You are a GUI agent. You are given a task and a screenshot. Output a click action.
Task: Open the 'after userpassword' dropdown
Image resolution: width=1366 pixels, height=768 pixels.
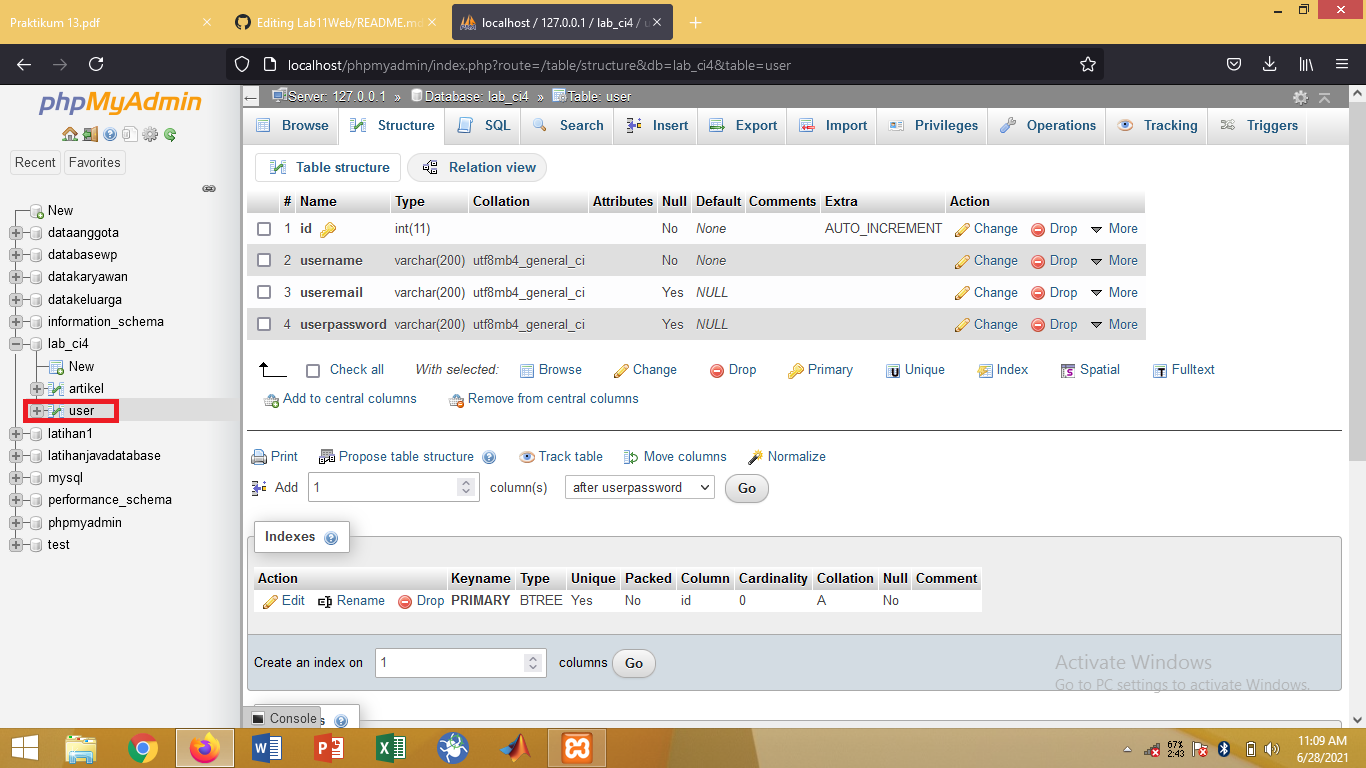pos(639,487)
